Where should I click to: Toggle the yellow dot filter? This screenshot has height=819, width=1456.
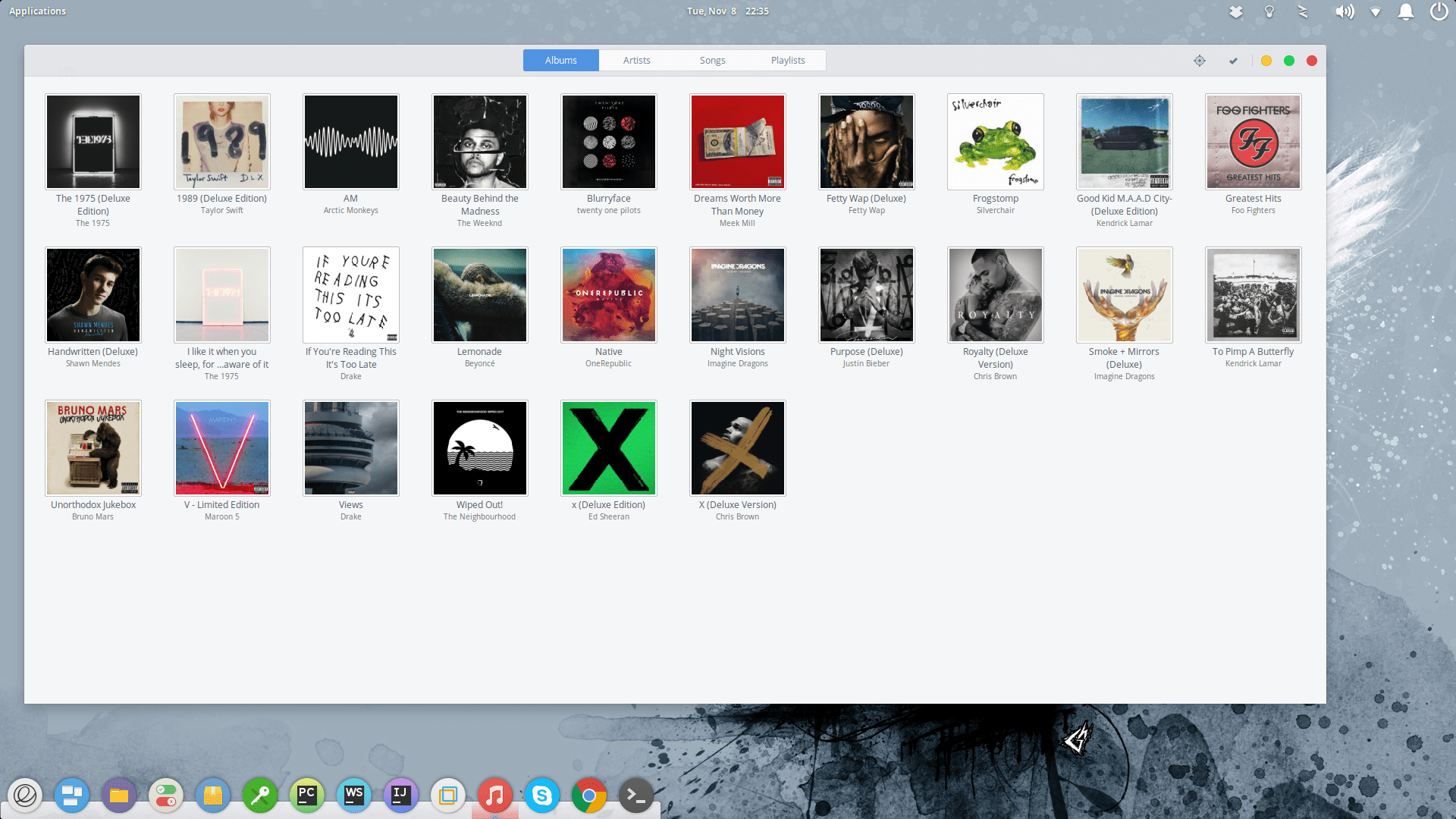[1266, 60]
